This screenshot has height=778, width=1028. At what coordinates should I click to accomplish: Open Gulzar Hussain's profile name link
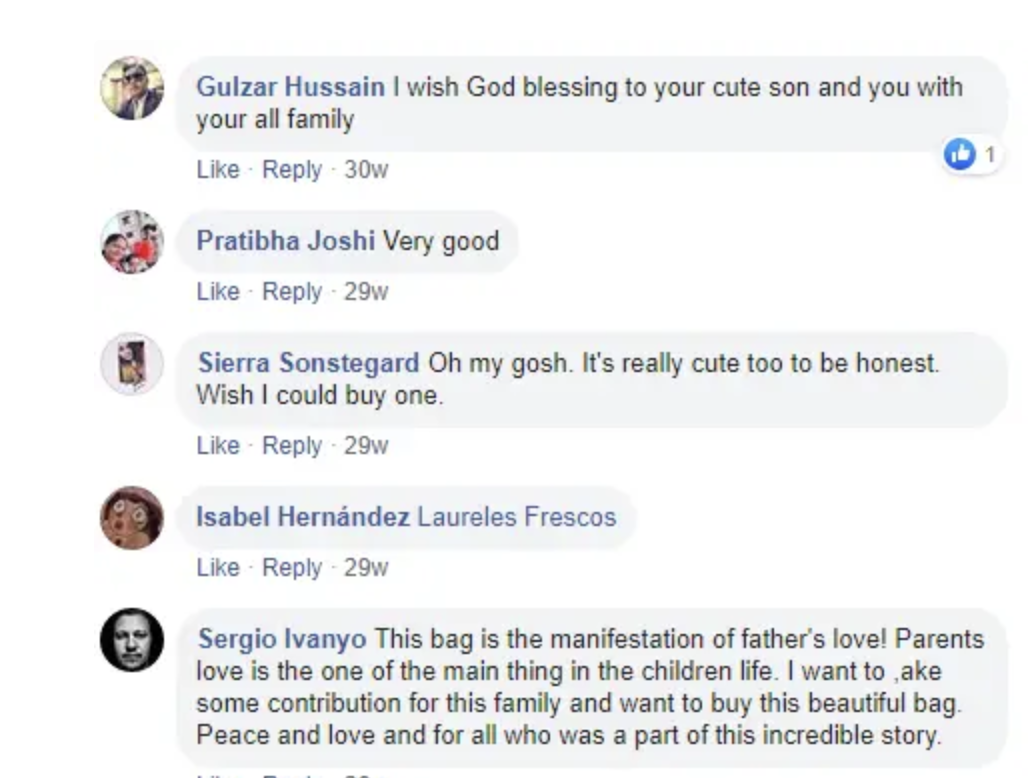pyautogui.click(x=290, y=87)
